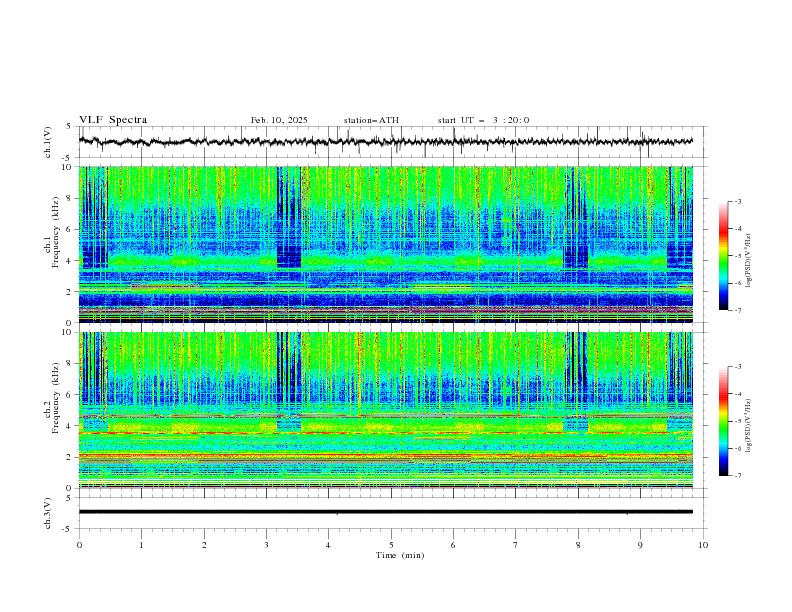Click the ch.1 color bar 'log(PSD)(V²/Hz)' label

[x=748, y=261]
